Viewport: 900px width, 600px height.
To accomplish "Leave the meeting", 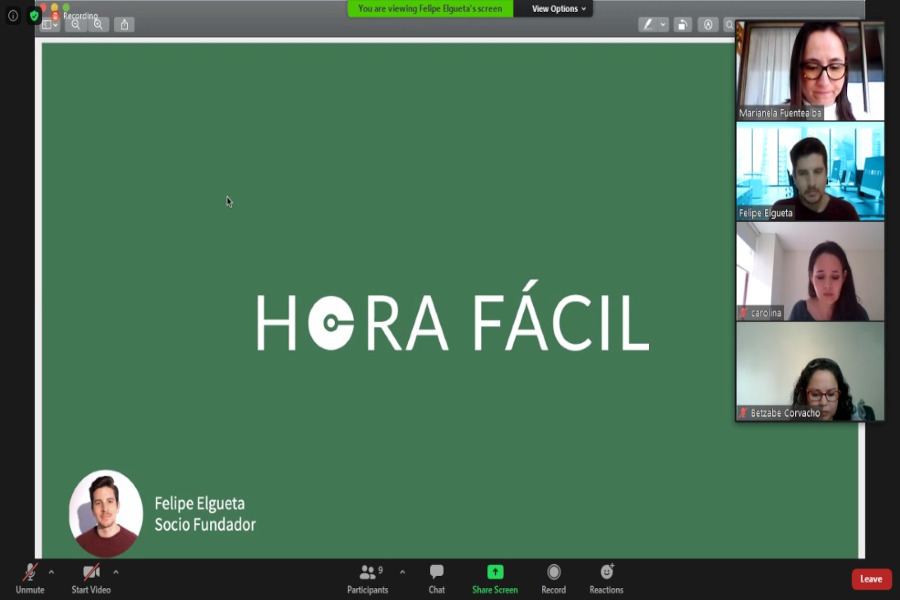I will click(x=871, y=579).
